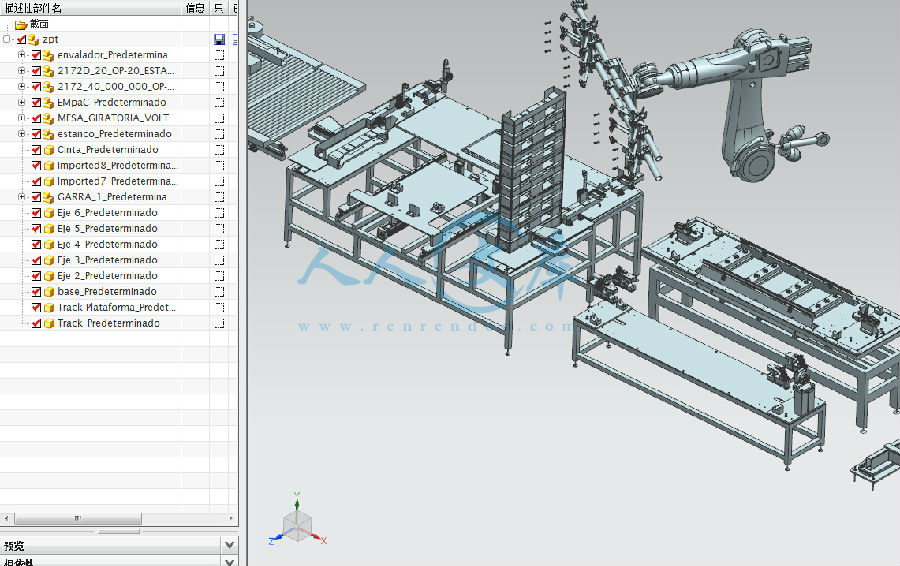The image size is (900, 566).
Task: Click the XYZ view triad cube
Action: (297, 523)
